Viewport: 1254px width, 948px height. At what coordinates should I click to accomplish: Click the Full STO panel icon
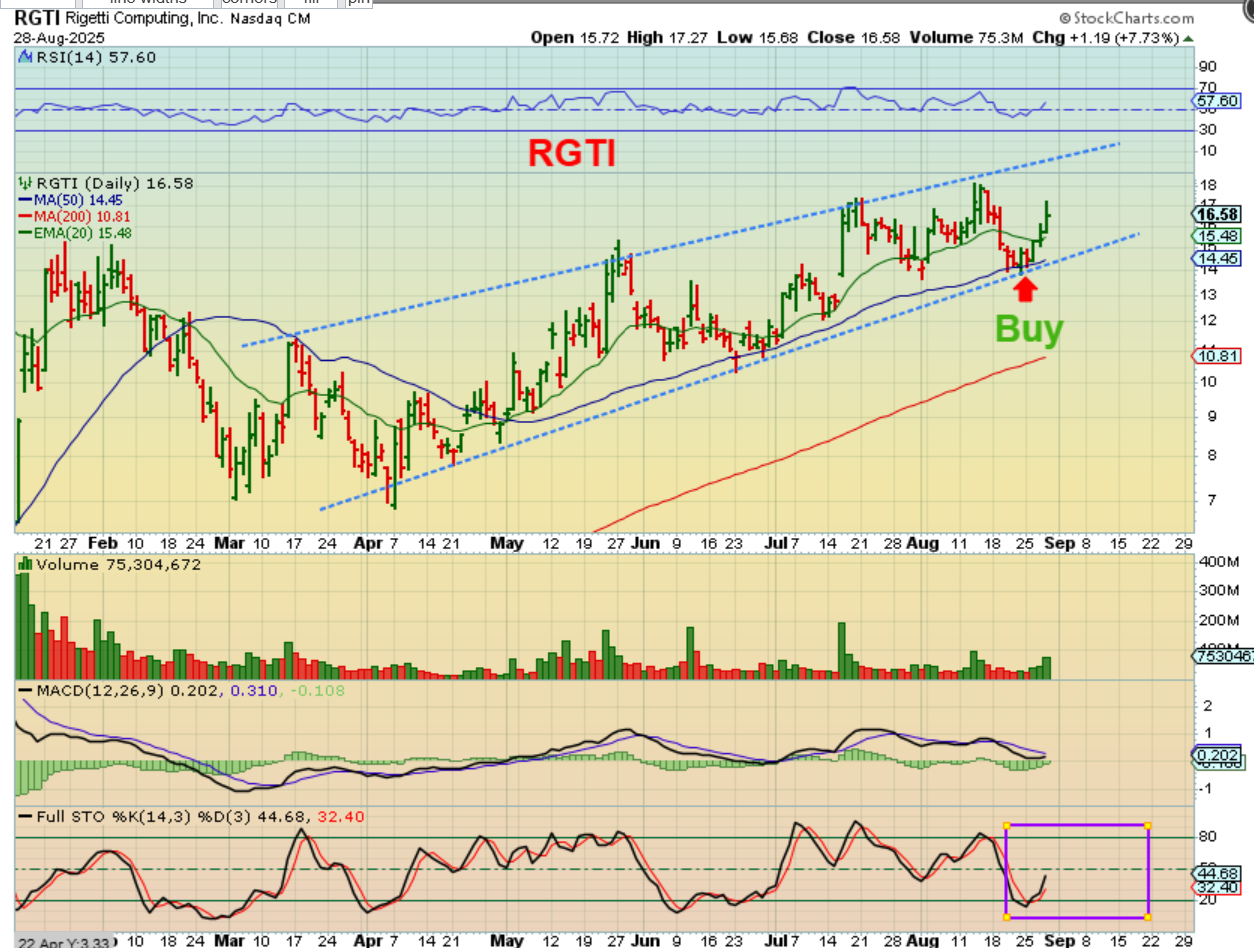pyautogui.click(x=25, y=816)
